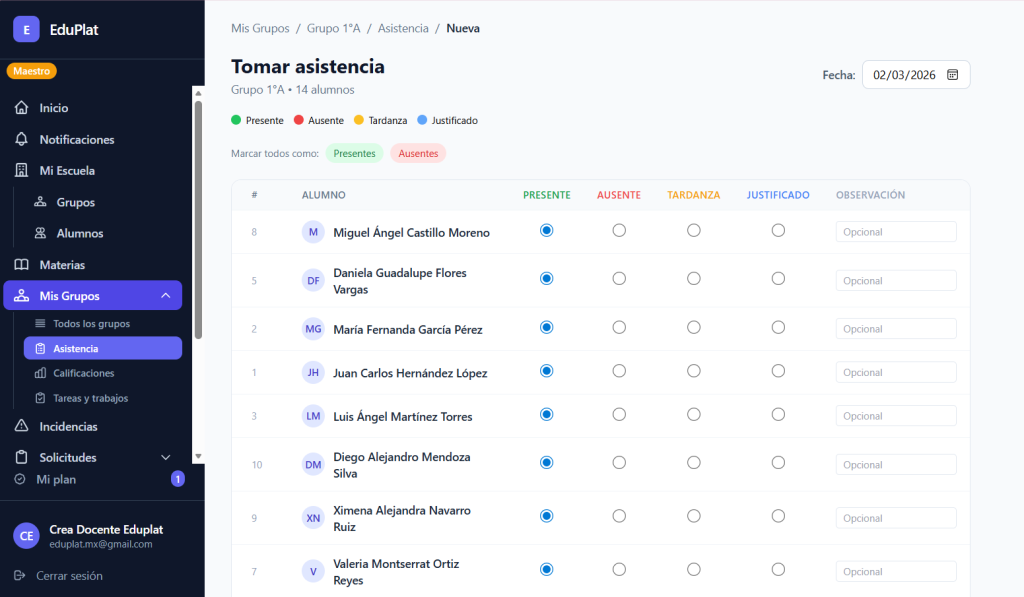Click observation field for María Fernanda García Pérez
The height and width of the screenshot is (597, 1024).
click(x=895, y=329)
